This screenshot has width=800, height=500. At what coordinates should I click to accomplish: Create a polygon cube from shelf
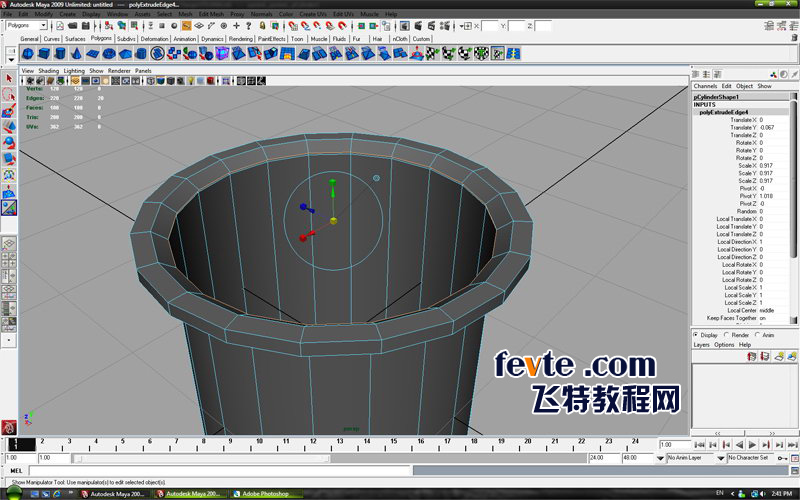[44, 54]
